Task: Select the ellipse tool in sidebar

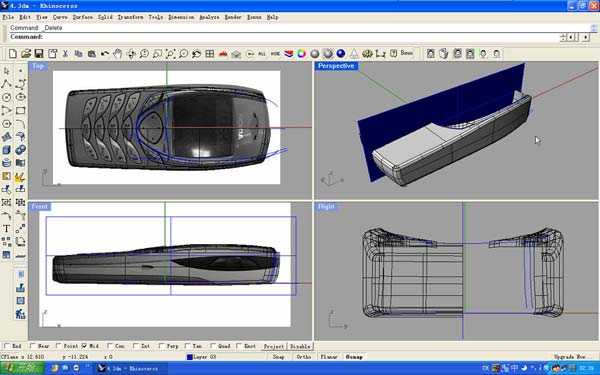Action: (x=20, y=97)
